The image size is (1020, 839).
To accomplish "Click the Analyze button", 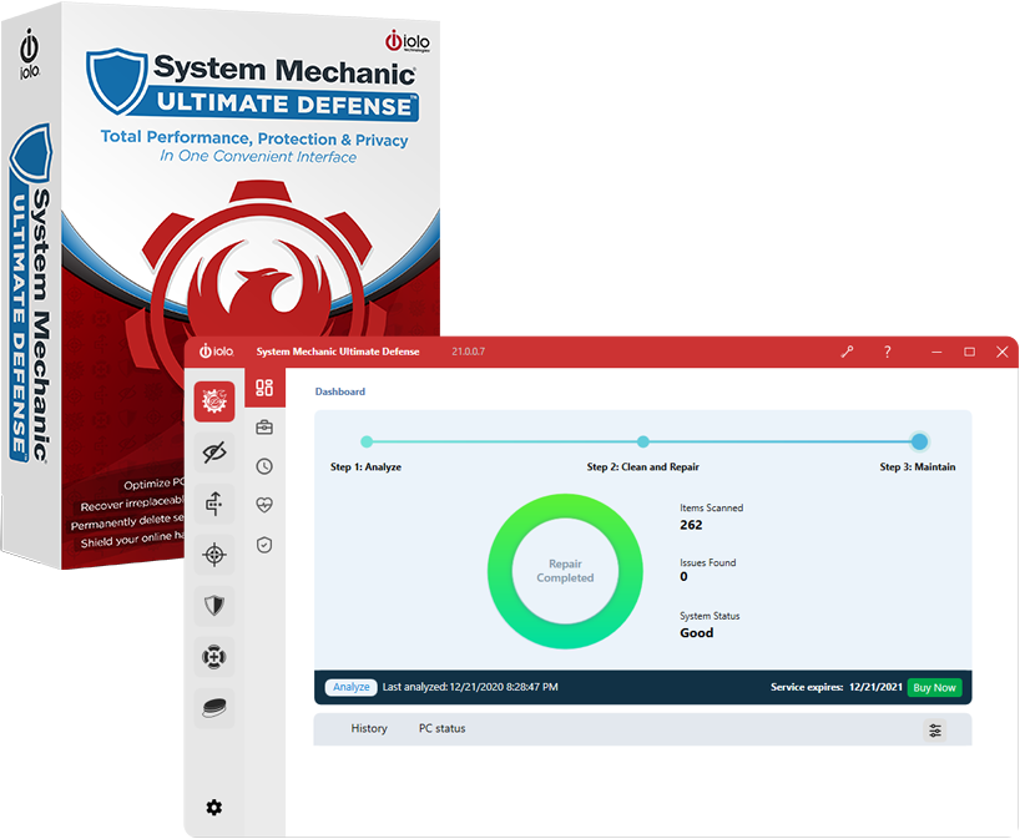I will click(351, 687).
